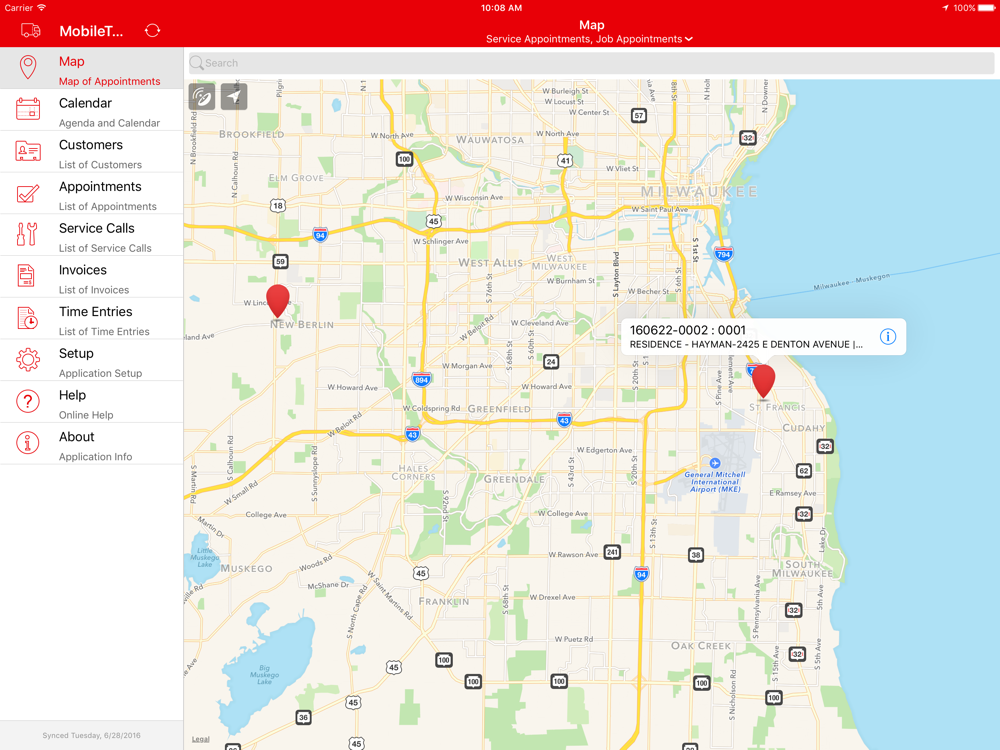1000x750 pixels.
Task: Click the Setup gear icon
Action: click(x=28, y=360)
